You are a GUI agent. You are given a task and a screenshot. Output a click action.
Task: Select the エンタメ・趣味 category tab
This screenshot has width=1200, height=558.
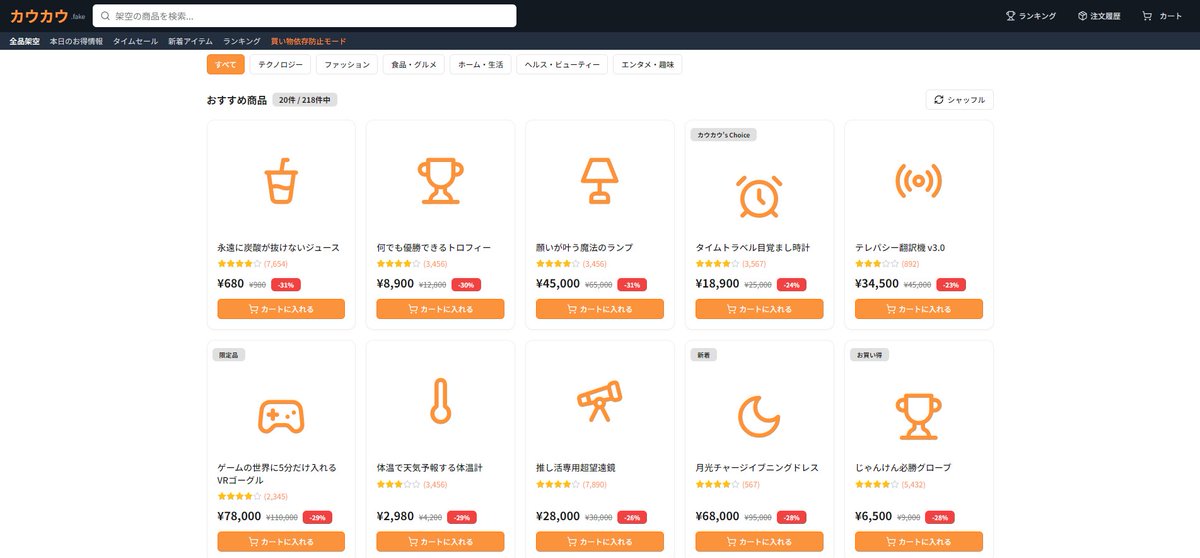pos(648,64)
